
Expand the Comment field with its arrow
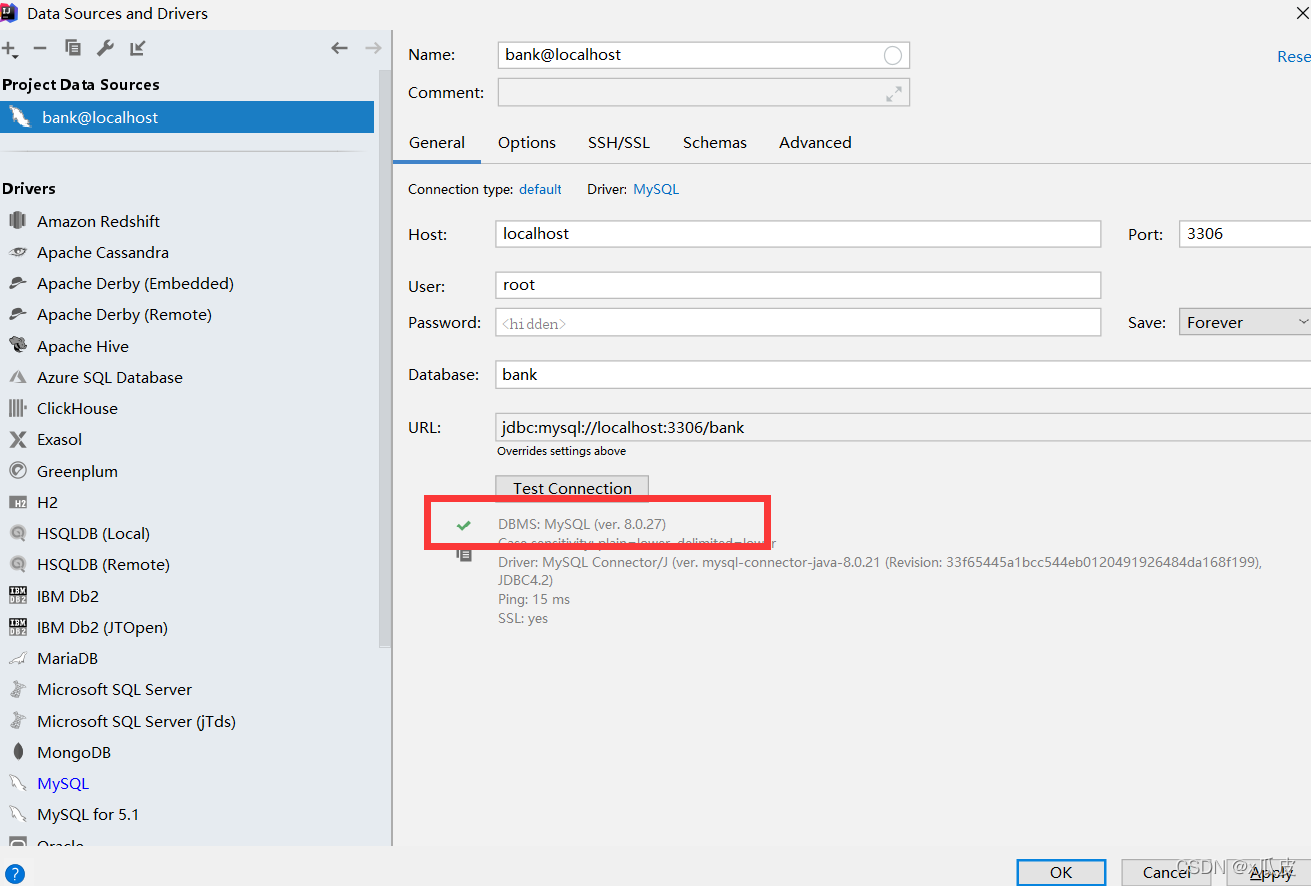click(896, 92)
